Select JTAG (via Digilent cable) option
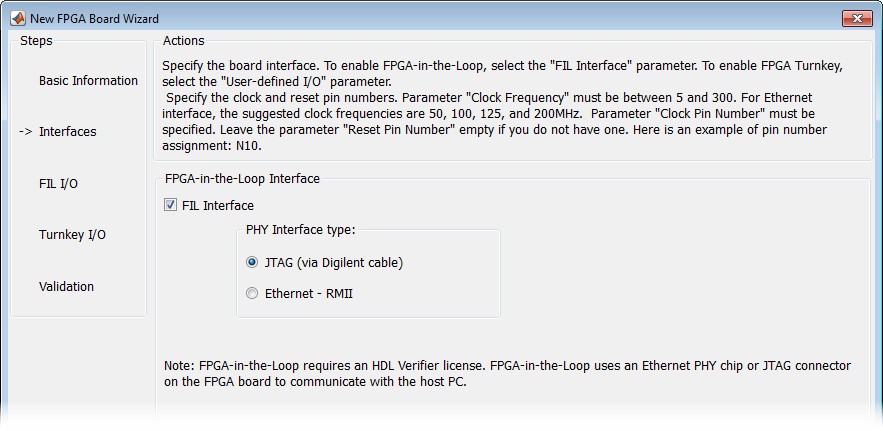883x431 pixels. (252, 263)
